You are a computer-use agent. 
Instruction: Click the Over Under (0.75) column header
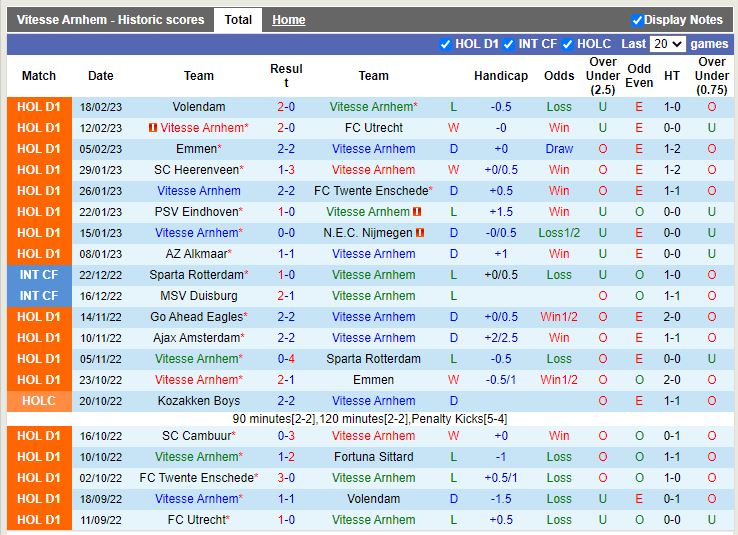click(x=712, y=76)
